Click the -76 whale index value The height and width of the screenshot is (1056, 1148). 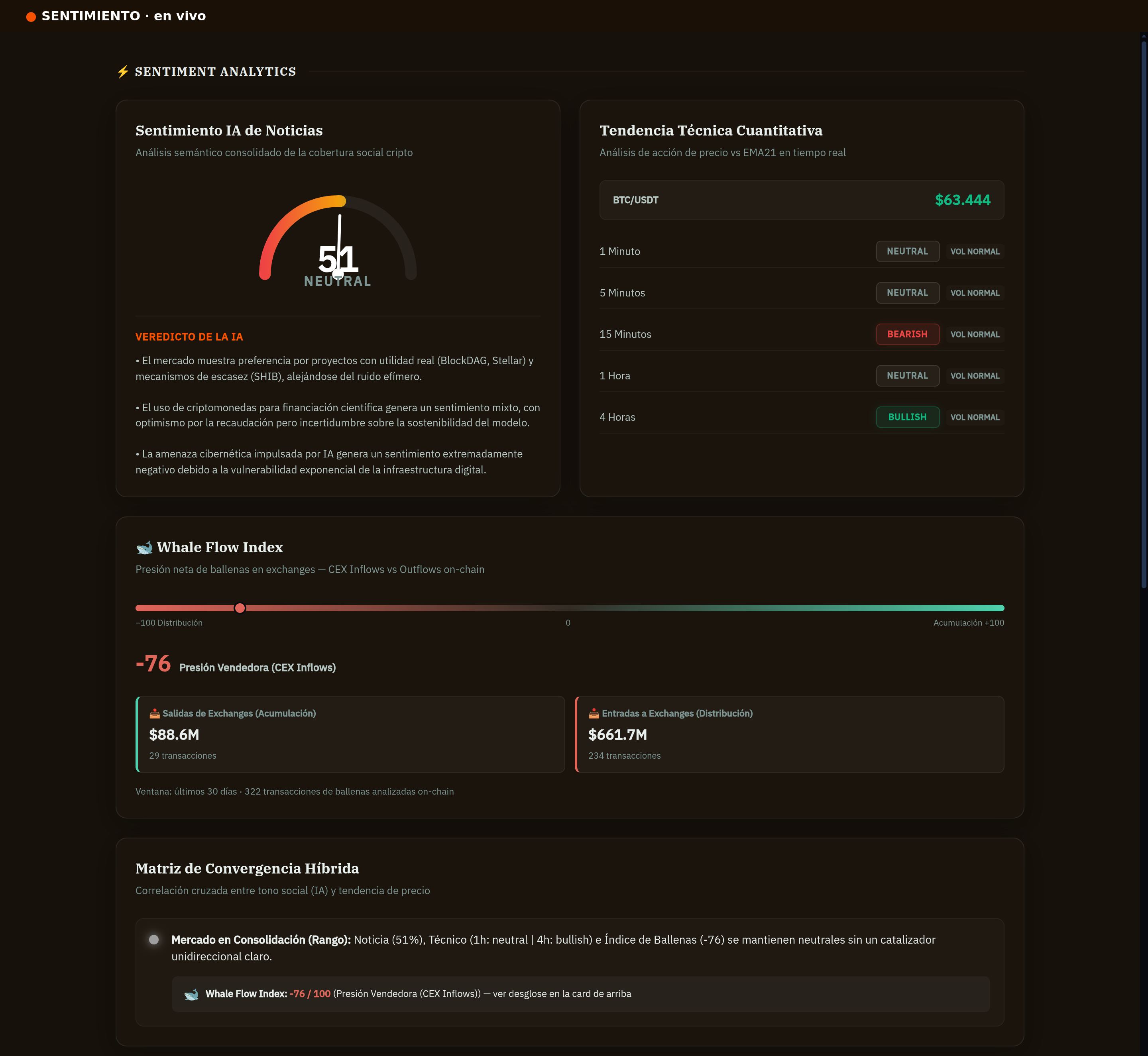pyautogui.click(x=153, y=664)
